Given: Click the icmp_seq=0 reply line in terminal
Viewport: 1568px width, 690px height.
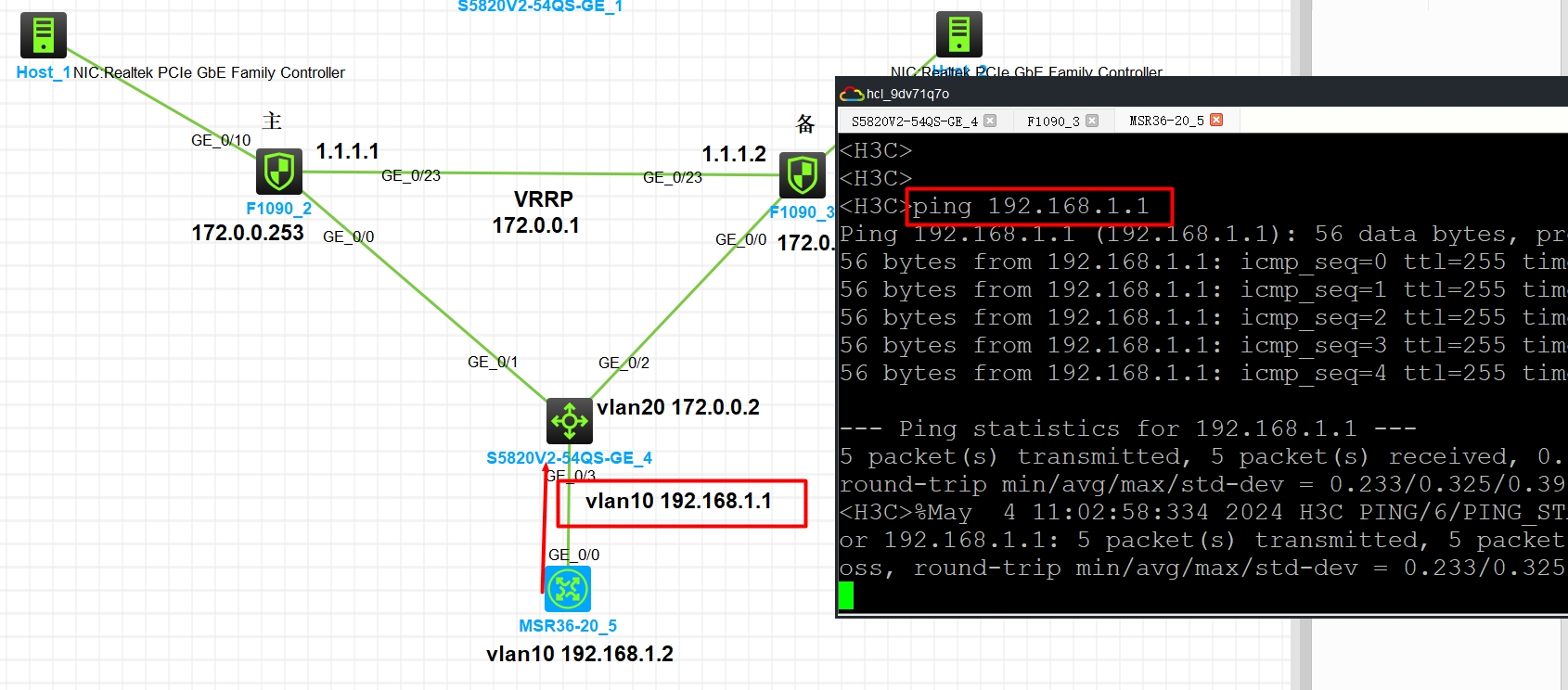Looking at the screenshot, I should point(1203,262).
